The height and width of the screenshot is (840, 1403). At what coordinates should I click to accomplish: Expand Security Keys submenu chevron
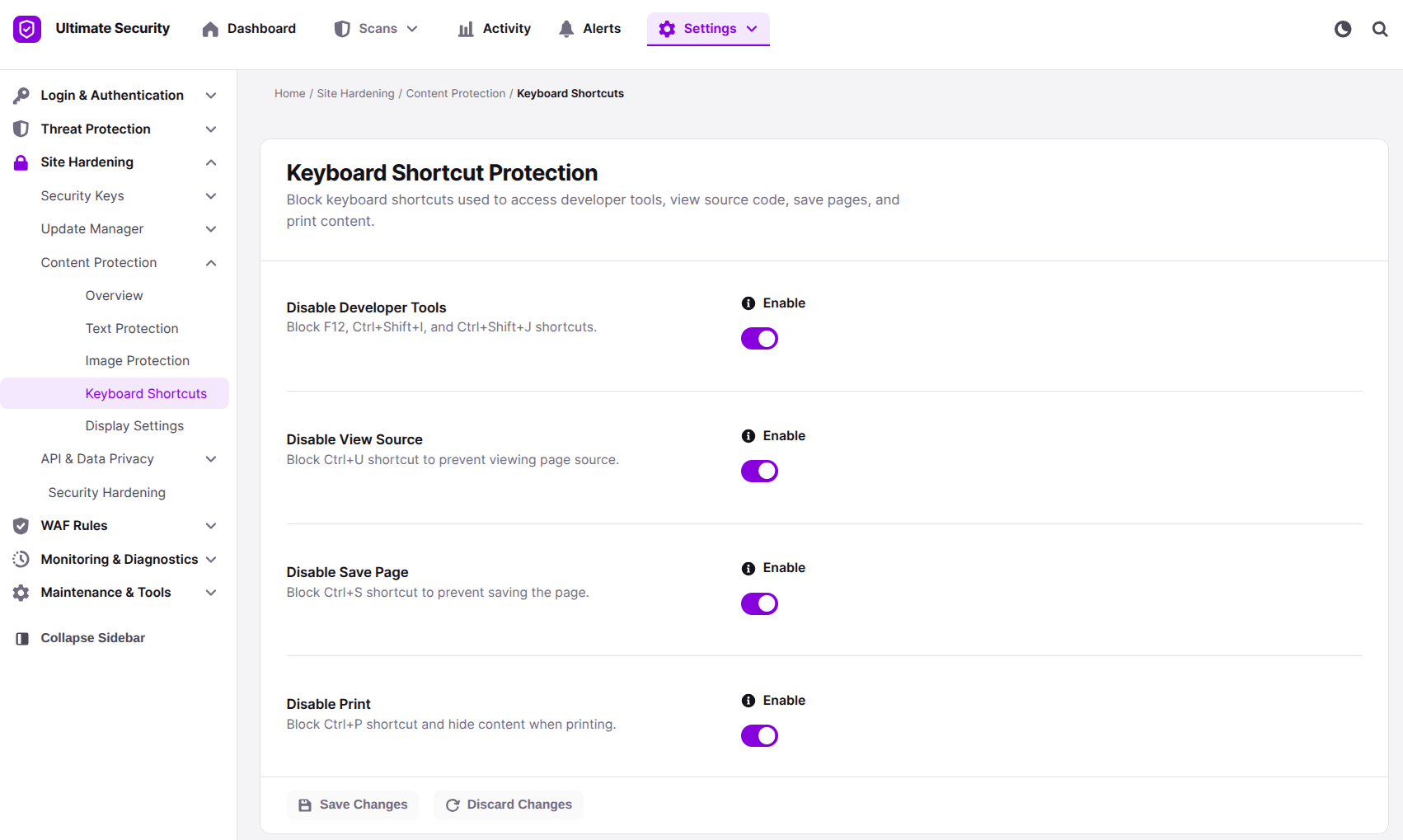[x=211, y=196]
